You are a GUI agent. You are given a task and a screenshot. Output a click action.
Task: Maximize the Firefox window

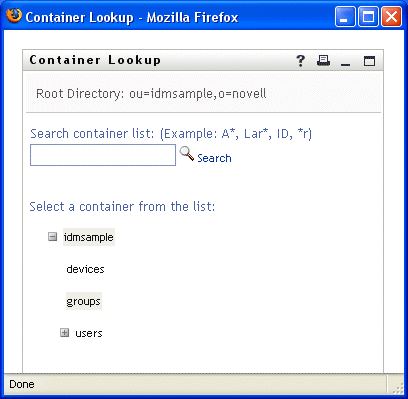[x=368, y=17]
